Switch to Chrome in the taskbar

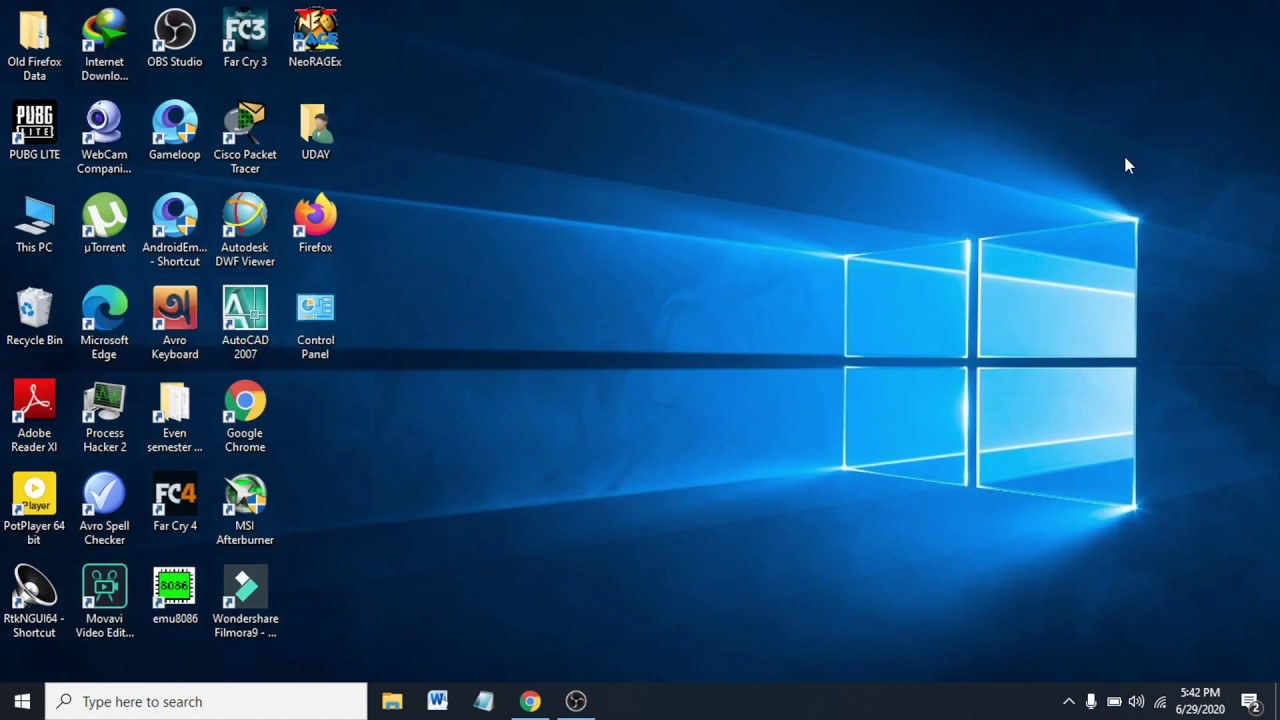click(x=530, y=701)
